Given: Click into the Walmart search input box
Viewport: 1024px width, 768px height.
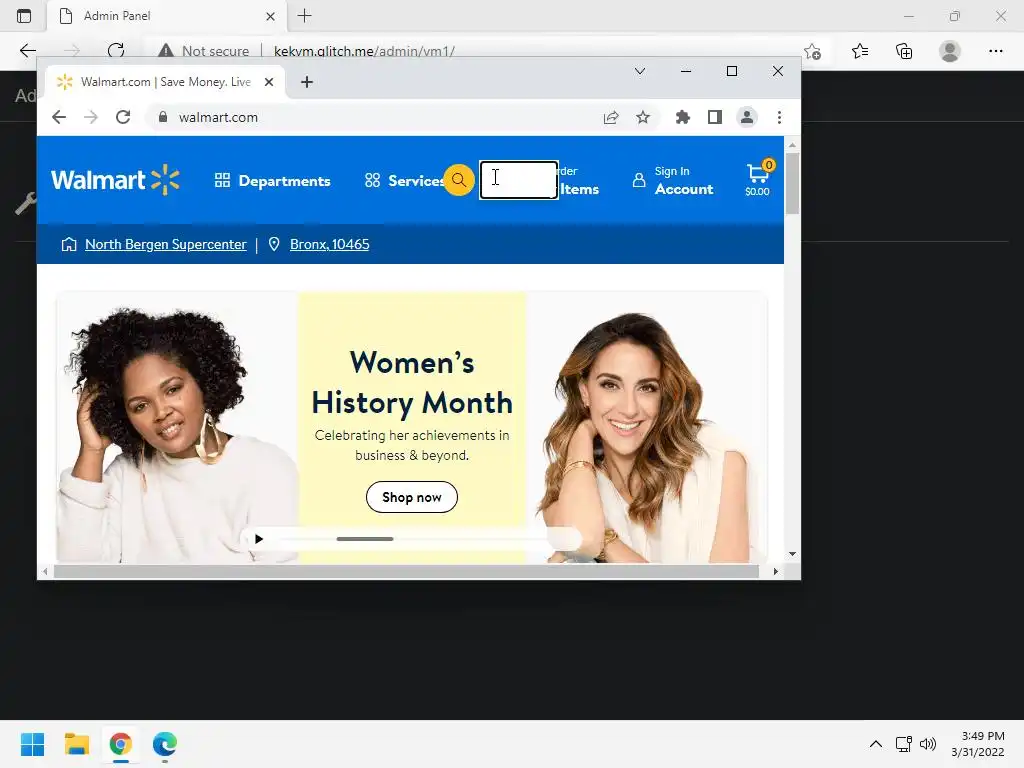Looking at the screenshot, I should coord(519,180).
